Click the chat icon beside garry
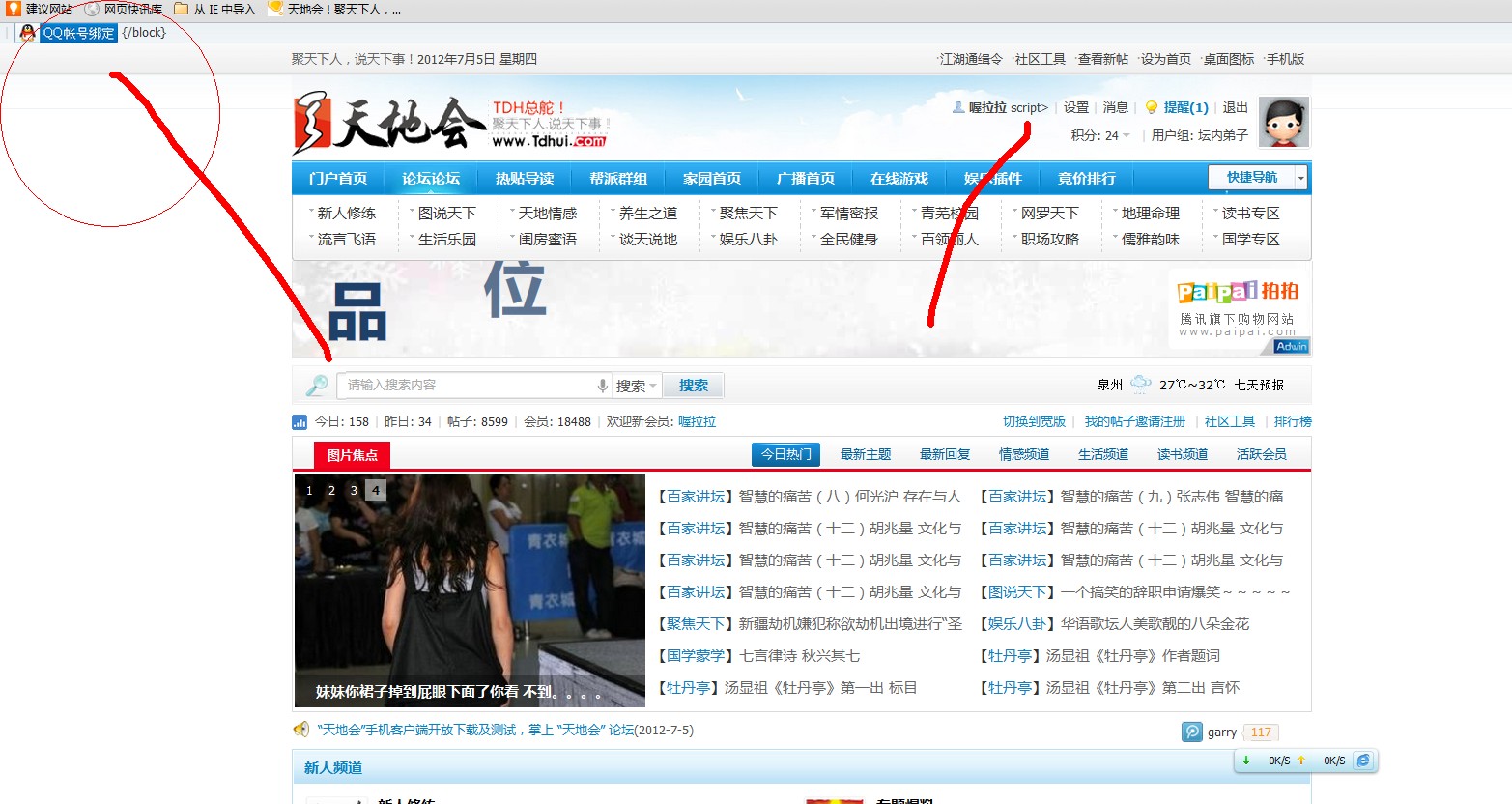This screenshot has width=1512, height=804. pyautogui.click(x=1192, y=732)
